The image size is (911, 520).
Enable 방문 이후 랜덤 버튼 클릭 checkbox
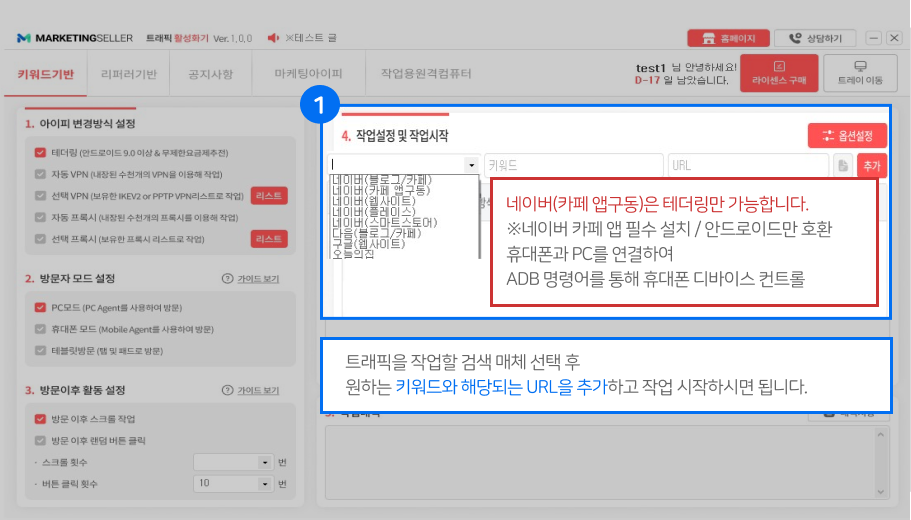[x=40, y=440]
